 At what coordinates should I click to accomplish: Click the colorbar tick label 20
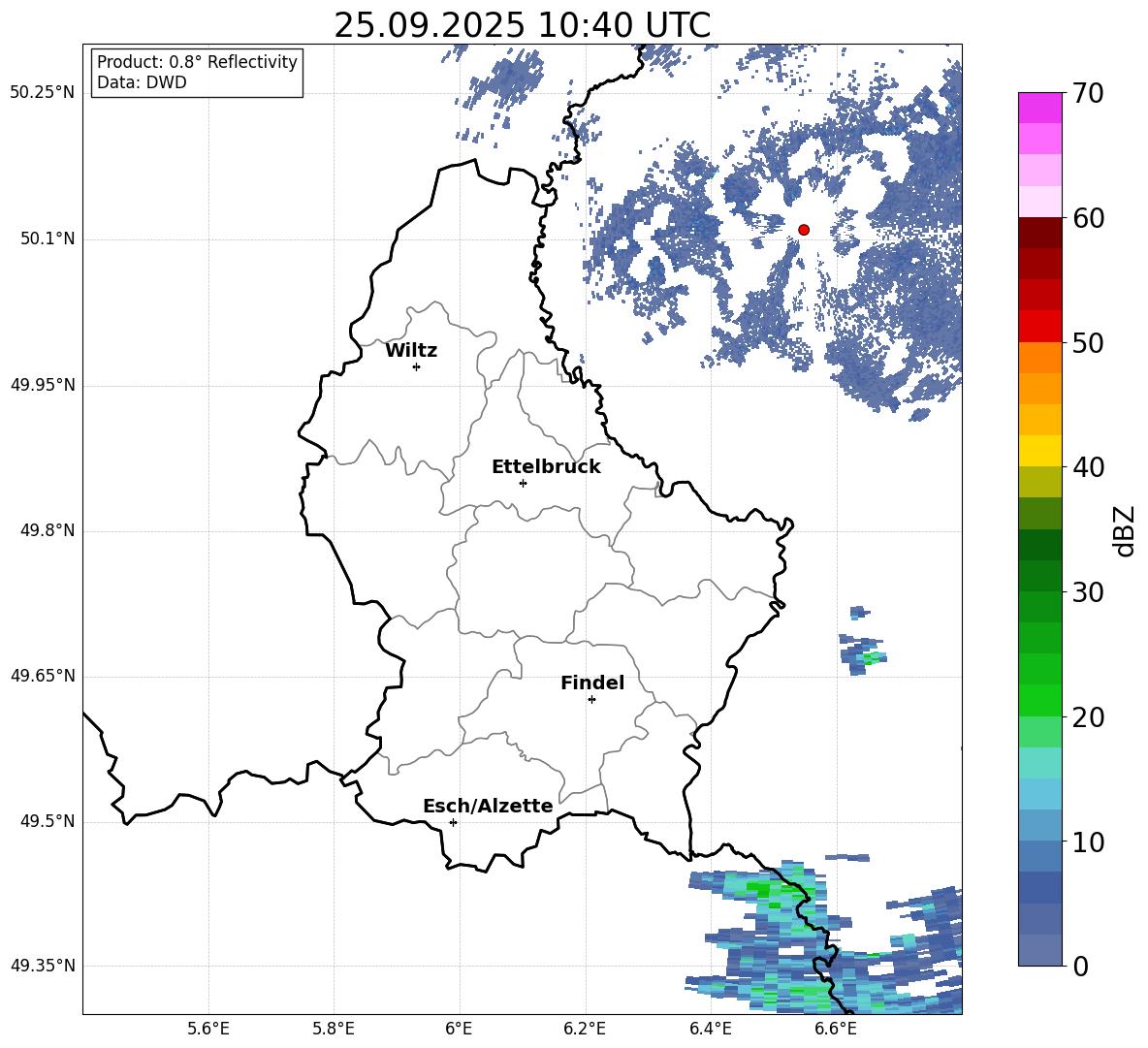pyautogui.click(x=1088, y=717)
